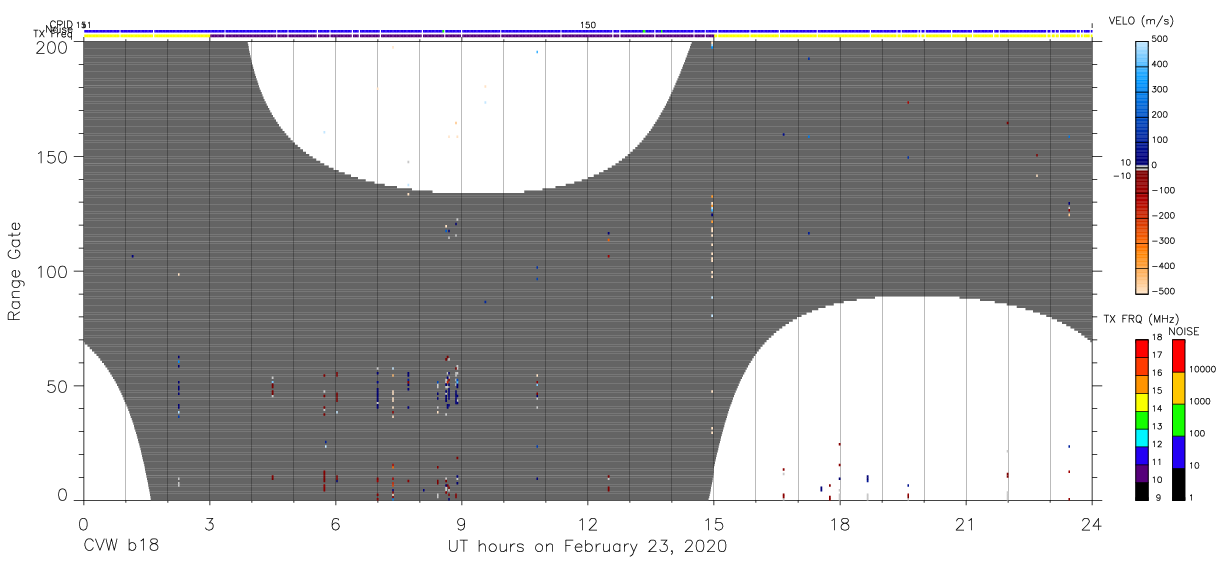1228x567 pixels.
Task: Pick the purple 10–11 MHz TX FRQ segment
Action: point(1141,472)
